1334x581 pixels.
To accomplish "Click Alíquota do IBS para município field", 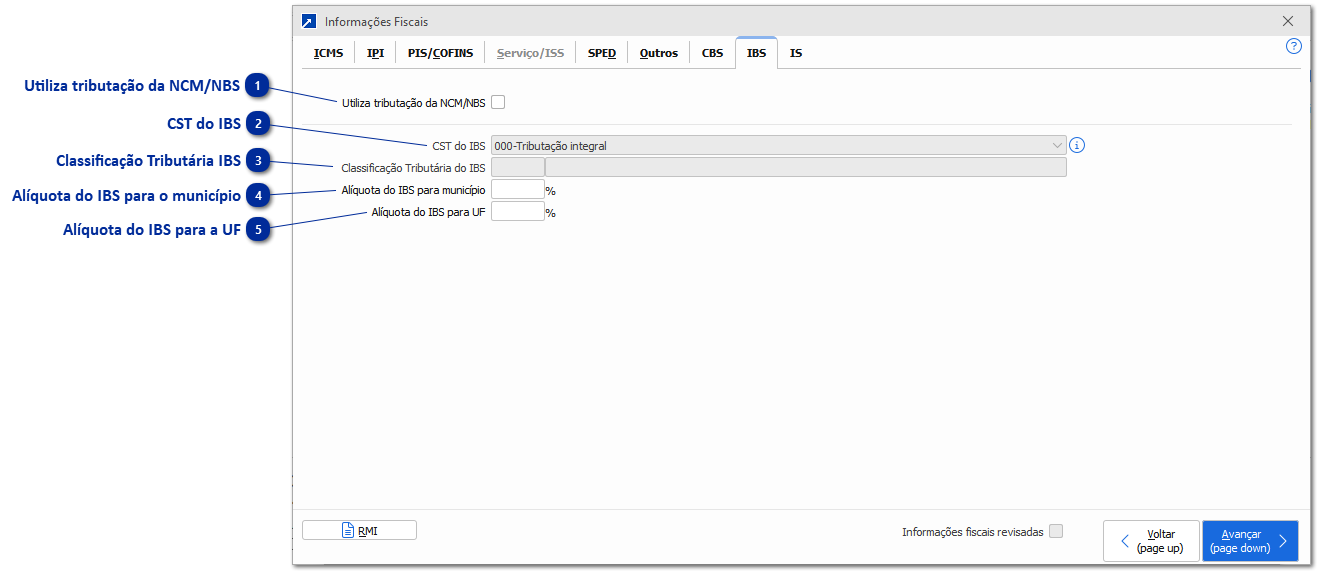I will 518,189.
